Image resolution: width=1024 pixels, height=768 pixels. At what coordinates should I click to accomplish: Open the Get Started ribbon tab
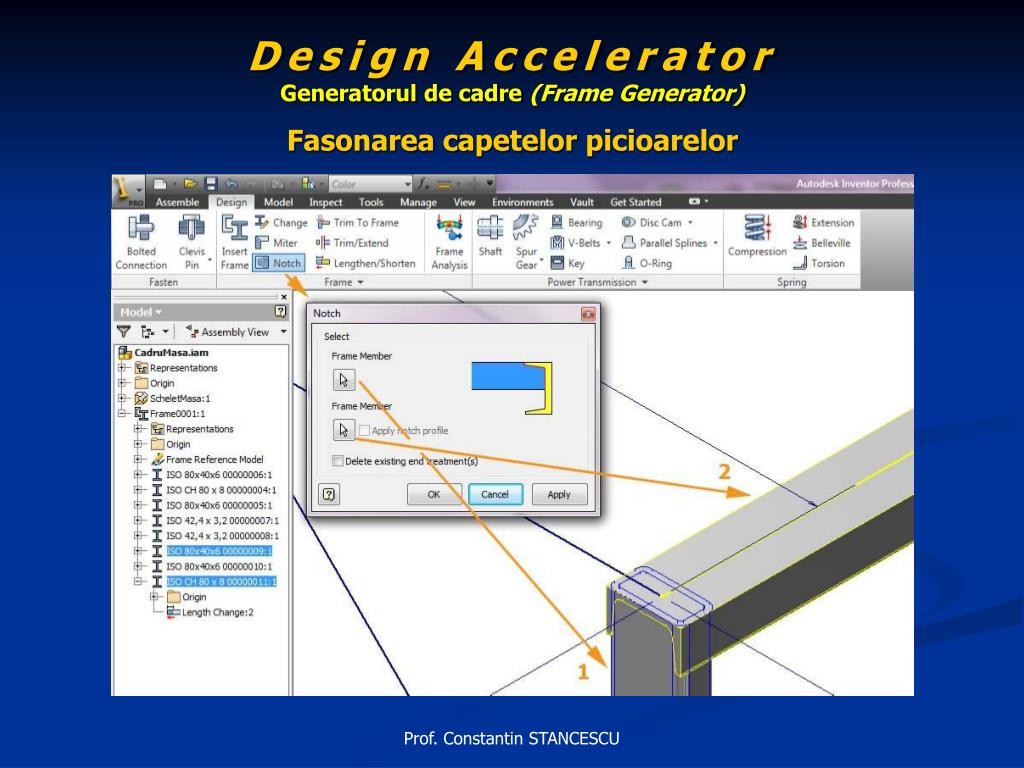tap(635, 202)
